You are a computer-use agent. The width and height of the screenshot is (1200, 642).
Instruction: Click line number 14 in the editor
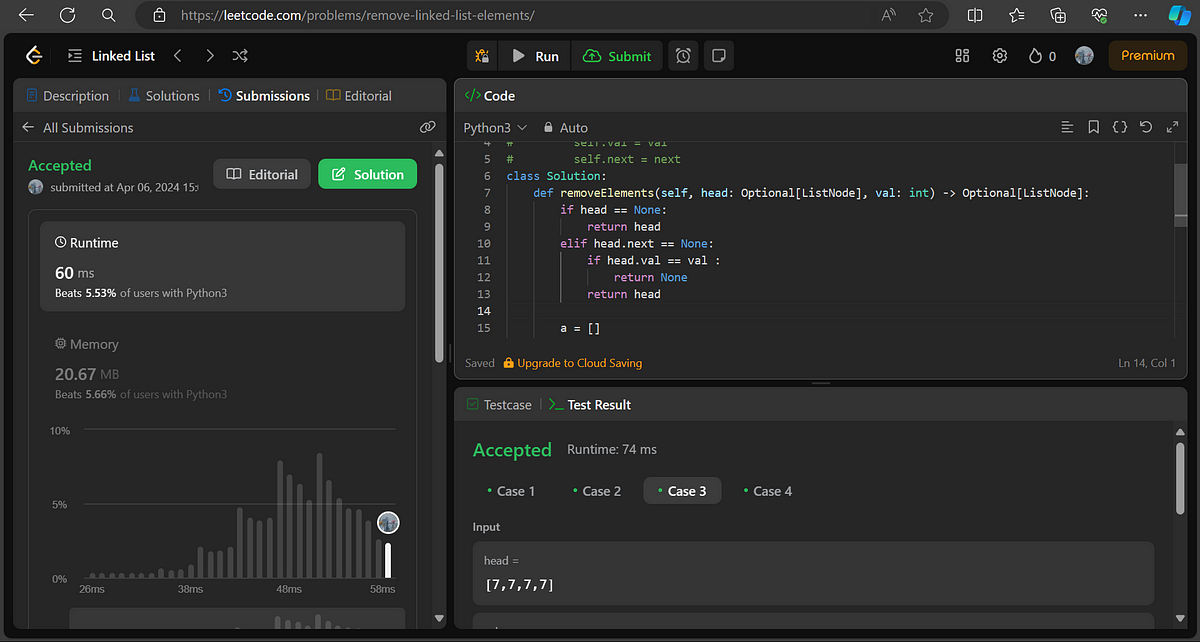click(484, 311)
